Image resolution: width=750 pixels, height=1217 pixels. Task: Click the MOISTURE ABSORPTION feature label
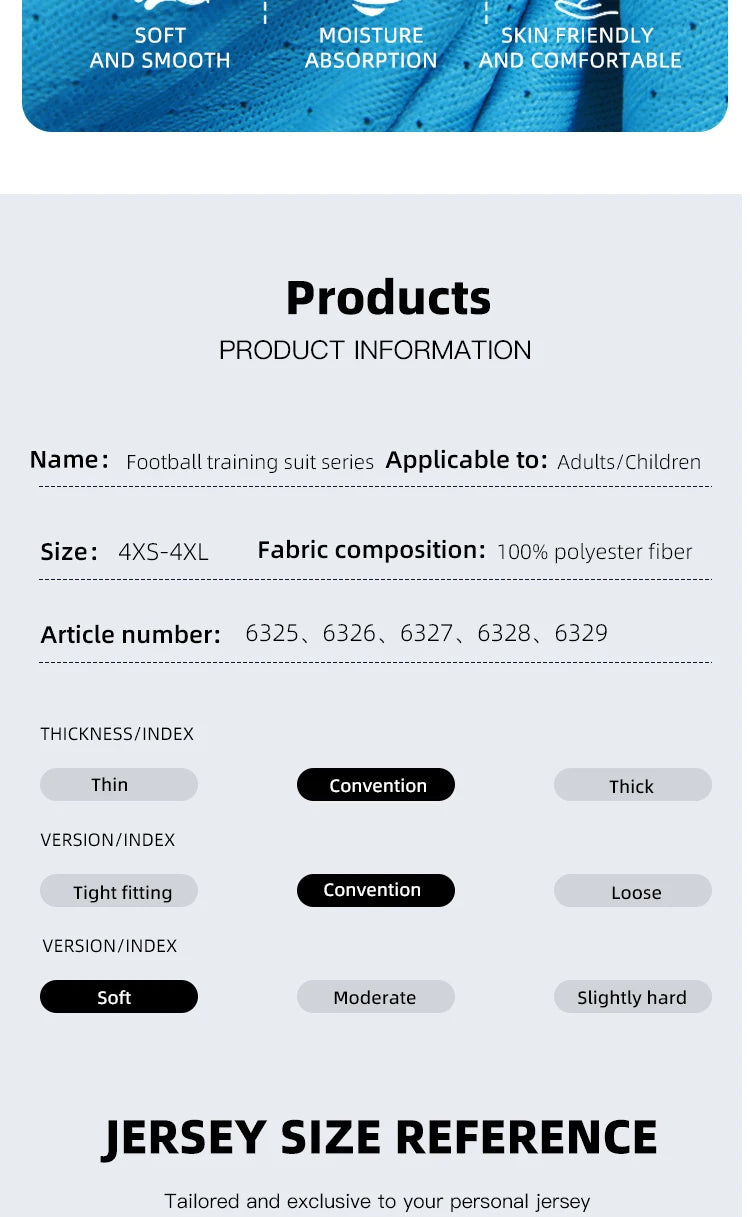point(371,48)
